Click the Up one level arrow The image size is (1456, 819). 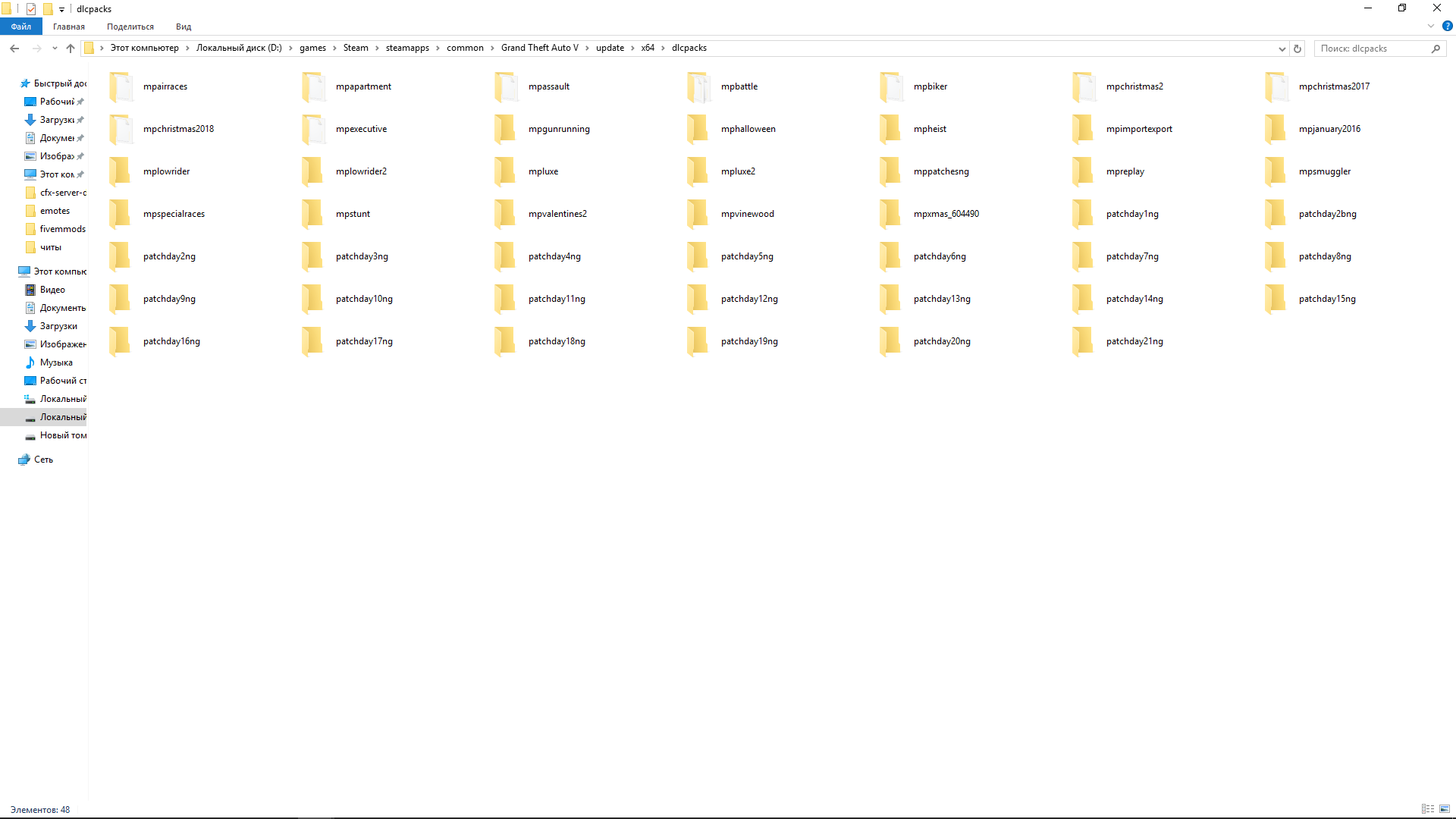pos(71,49)
